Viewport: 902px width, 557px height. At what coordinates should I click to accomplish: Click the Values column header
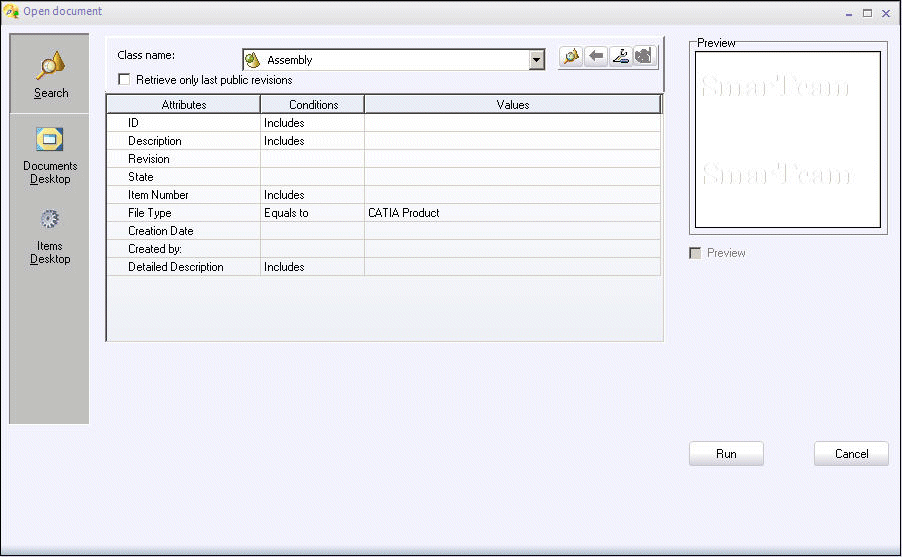pyautogui.click(x=512, y=104)
